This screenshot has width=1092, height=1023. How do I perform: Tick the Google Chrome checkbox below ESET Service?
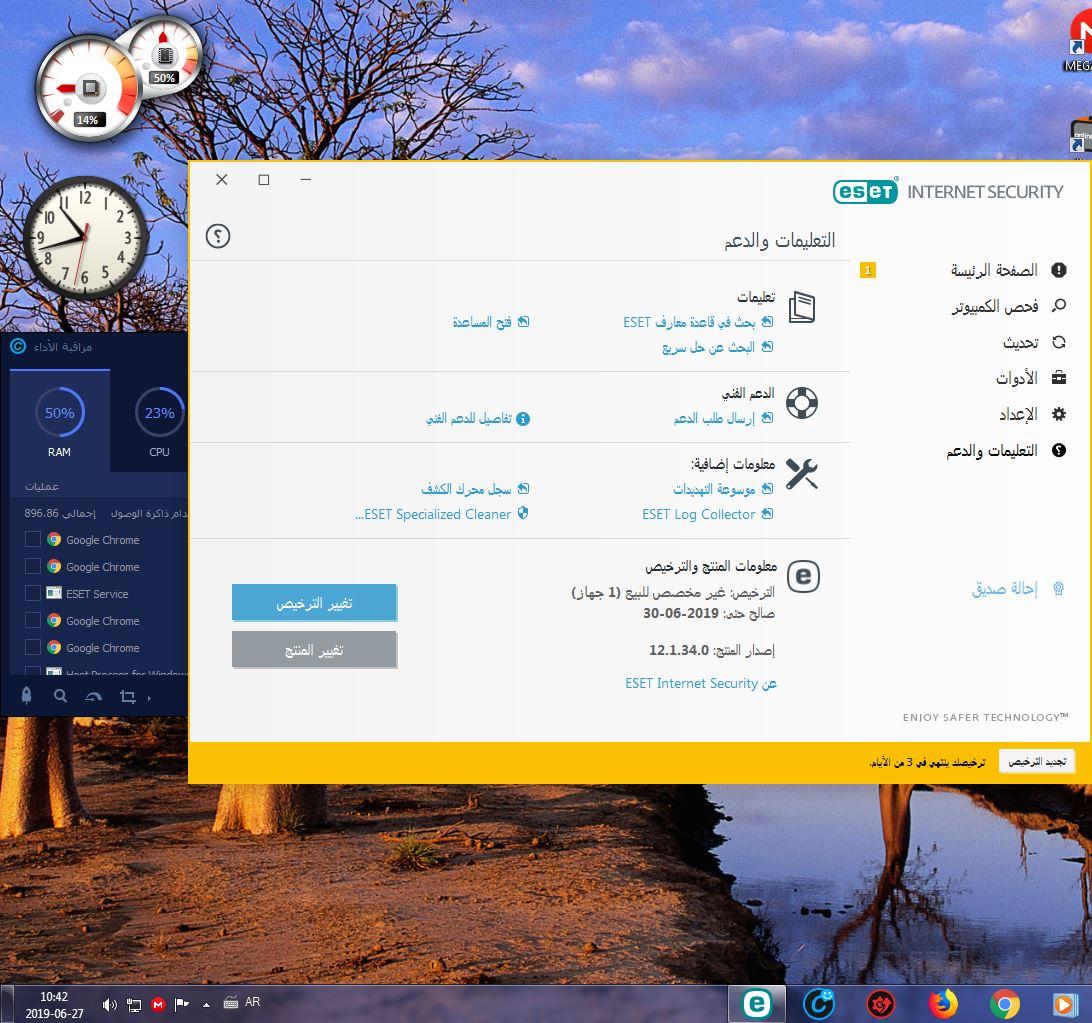tap(33, 620)
